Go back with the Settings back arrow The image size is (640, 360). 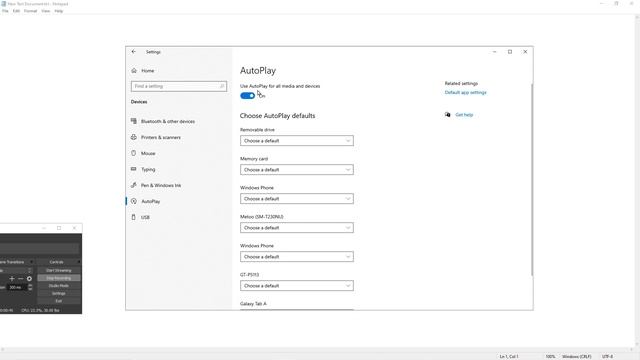[133, 52]
